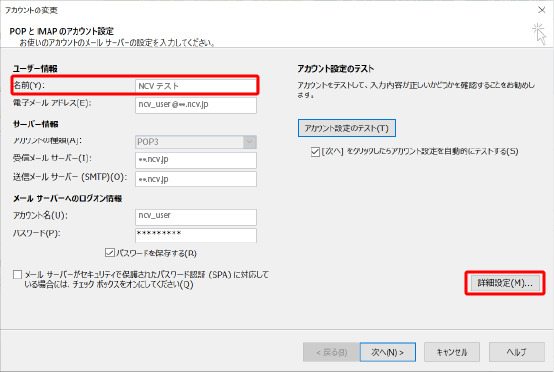The width and height of the screenshot is (554, 372).
Task: Open 詳細設定(M)... settings
Action: (505, 283)
